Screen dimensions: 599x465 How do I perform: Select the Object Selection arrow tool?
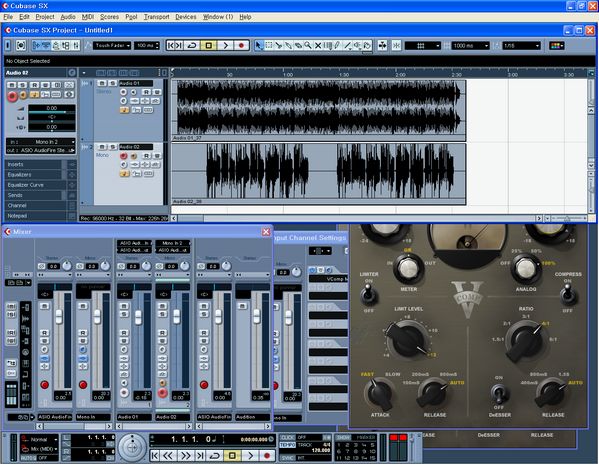[259, 45]
